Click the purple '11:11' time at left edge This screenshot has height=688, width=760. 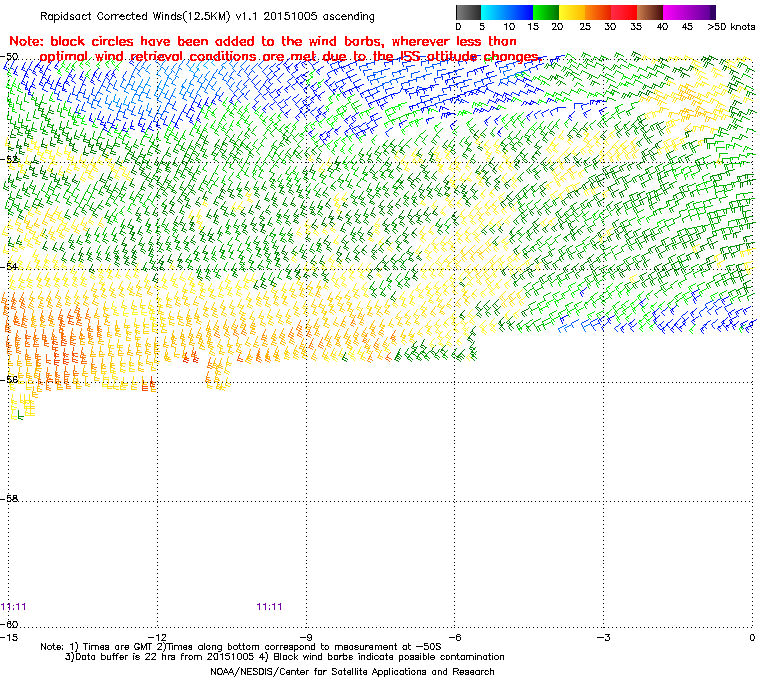click(x=14, y=607)
